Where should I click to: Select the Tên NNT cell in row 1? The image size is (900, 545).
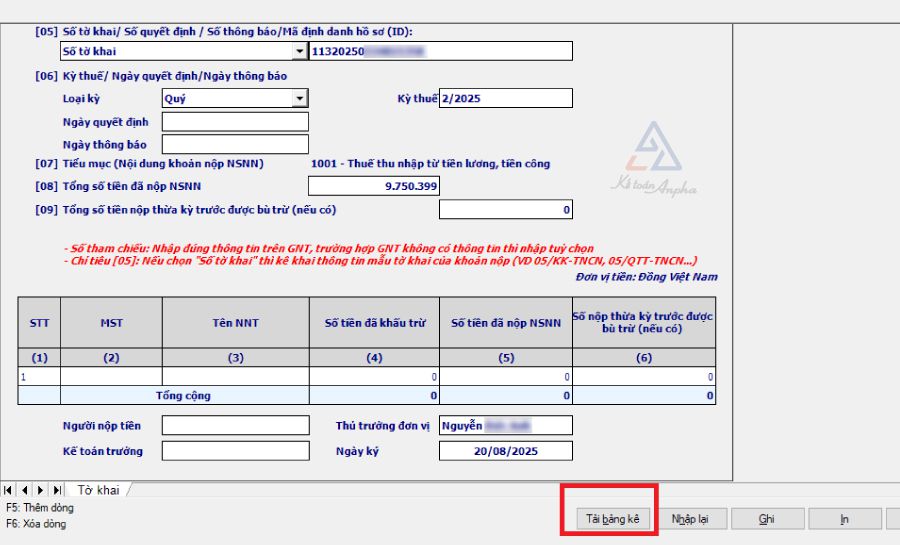click(x=236, y=377)
